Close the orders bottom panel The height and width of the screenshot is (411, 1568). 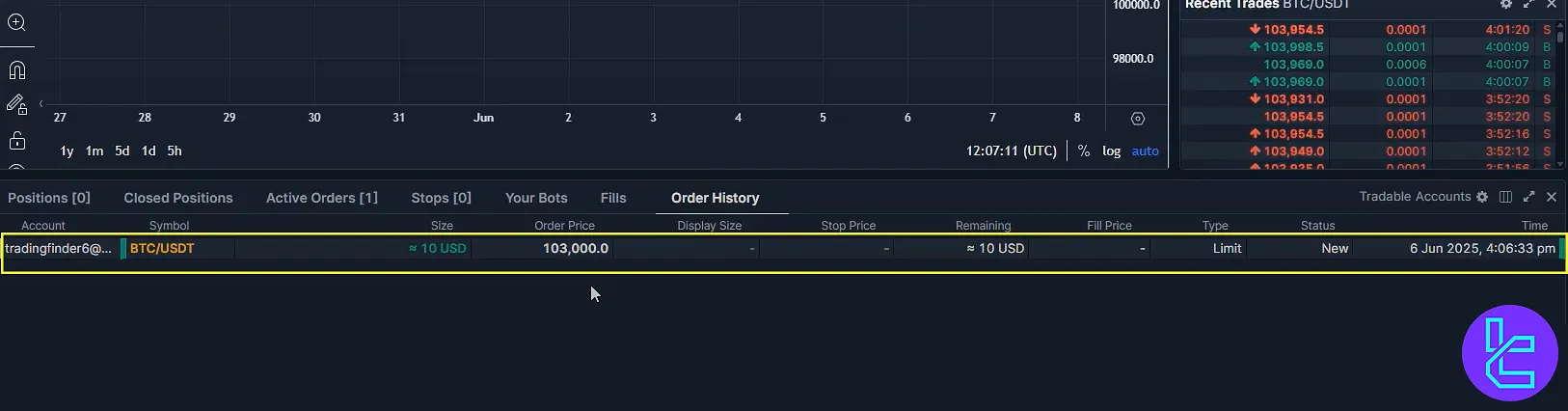(1552, 197)
